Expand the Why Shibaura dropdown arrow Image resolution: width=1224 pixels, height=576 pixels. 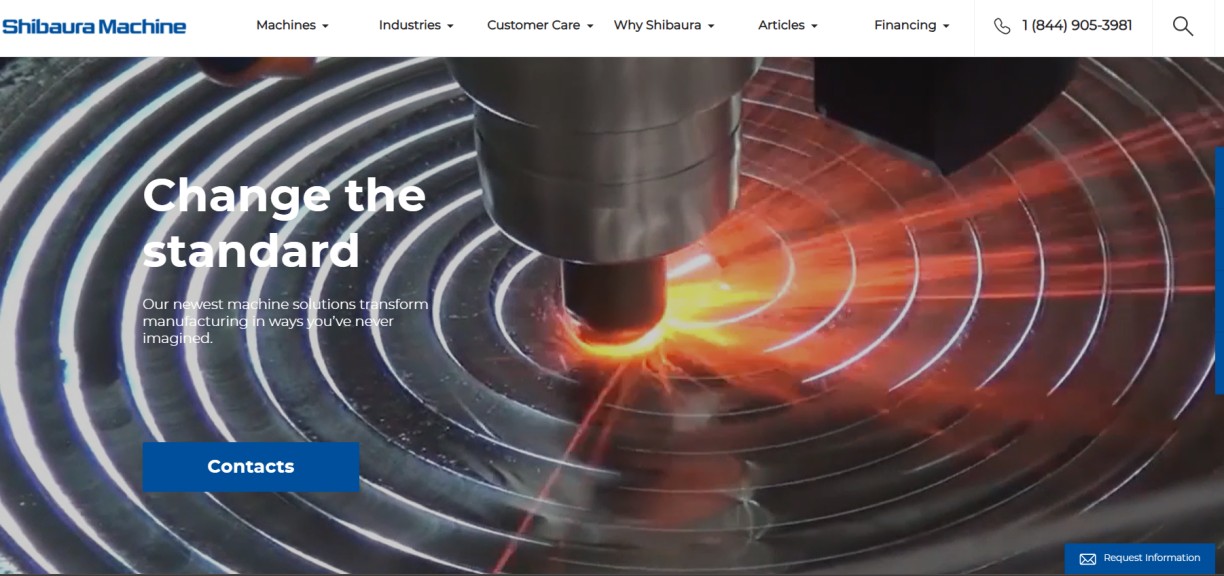(x=711, y=26)
